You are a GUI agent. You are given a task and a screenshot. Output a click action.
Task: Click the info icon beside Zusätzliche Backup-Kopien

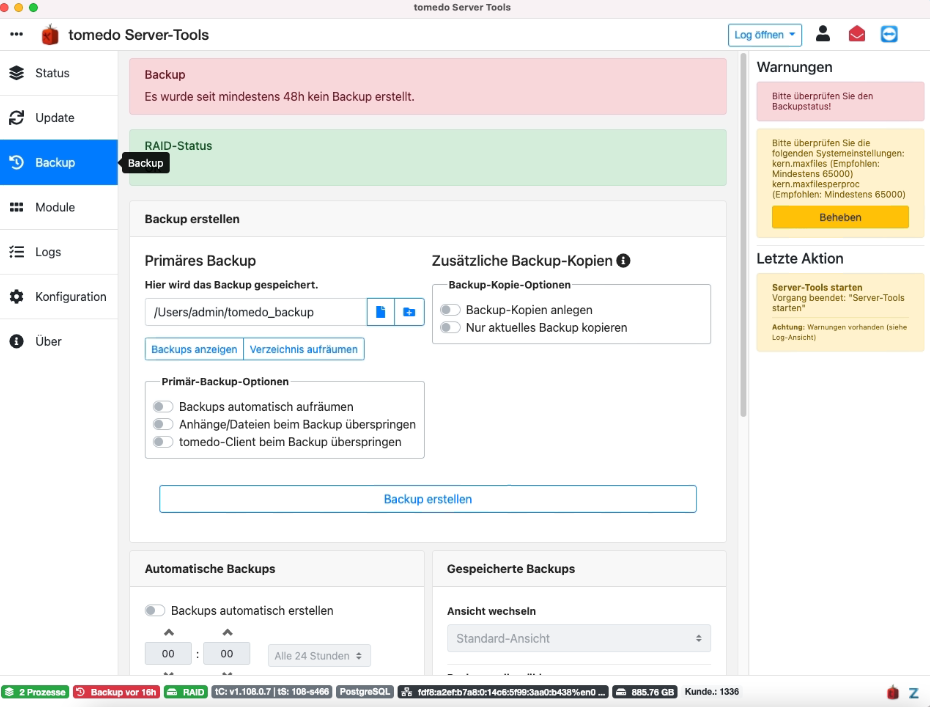[623, 260]
